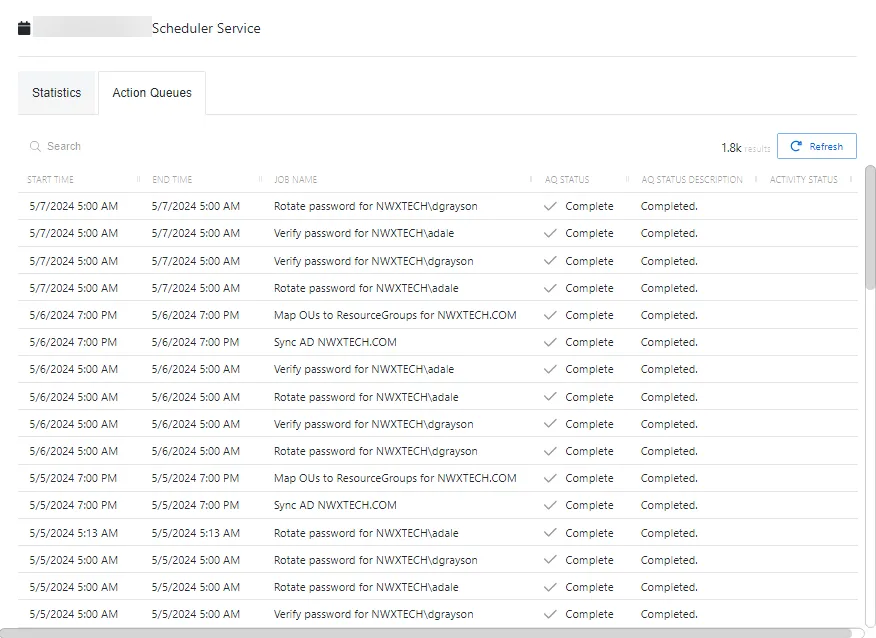Select 'Verify password for NWXTECH\adale' from 5/6/2024

(x=364, y=369)
